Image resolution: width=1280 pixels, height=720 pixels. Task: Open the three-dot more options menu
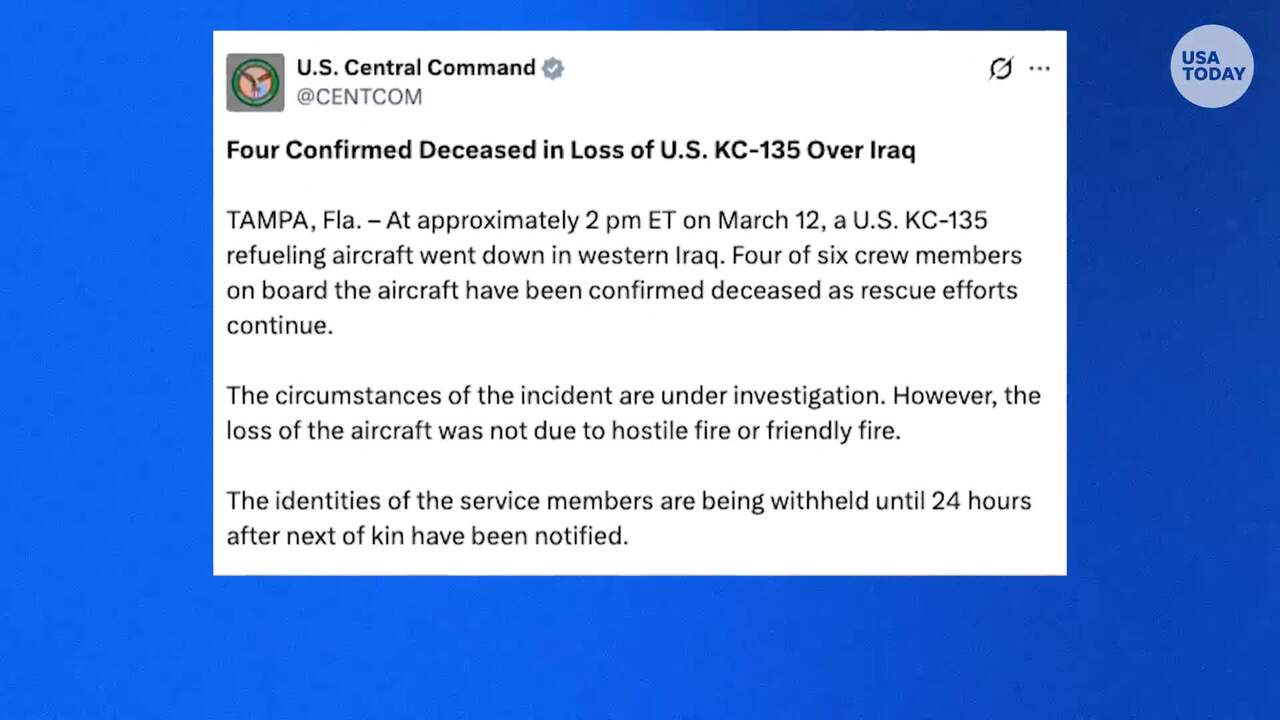1040,68
